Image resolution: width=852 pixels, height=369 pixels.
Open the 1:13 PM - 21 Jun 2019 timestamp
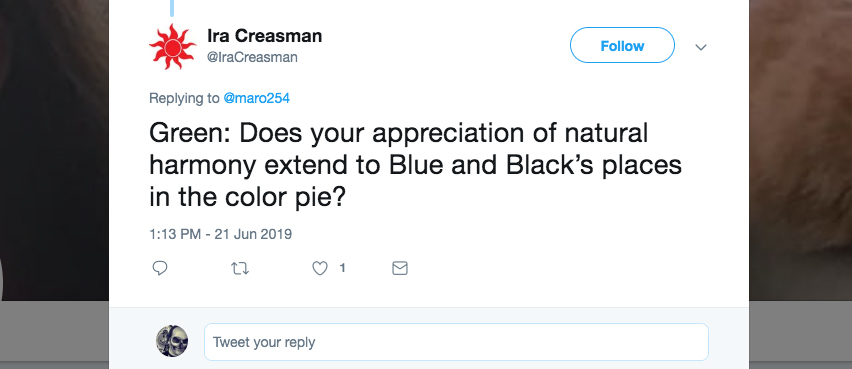[221, 234]
